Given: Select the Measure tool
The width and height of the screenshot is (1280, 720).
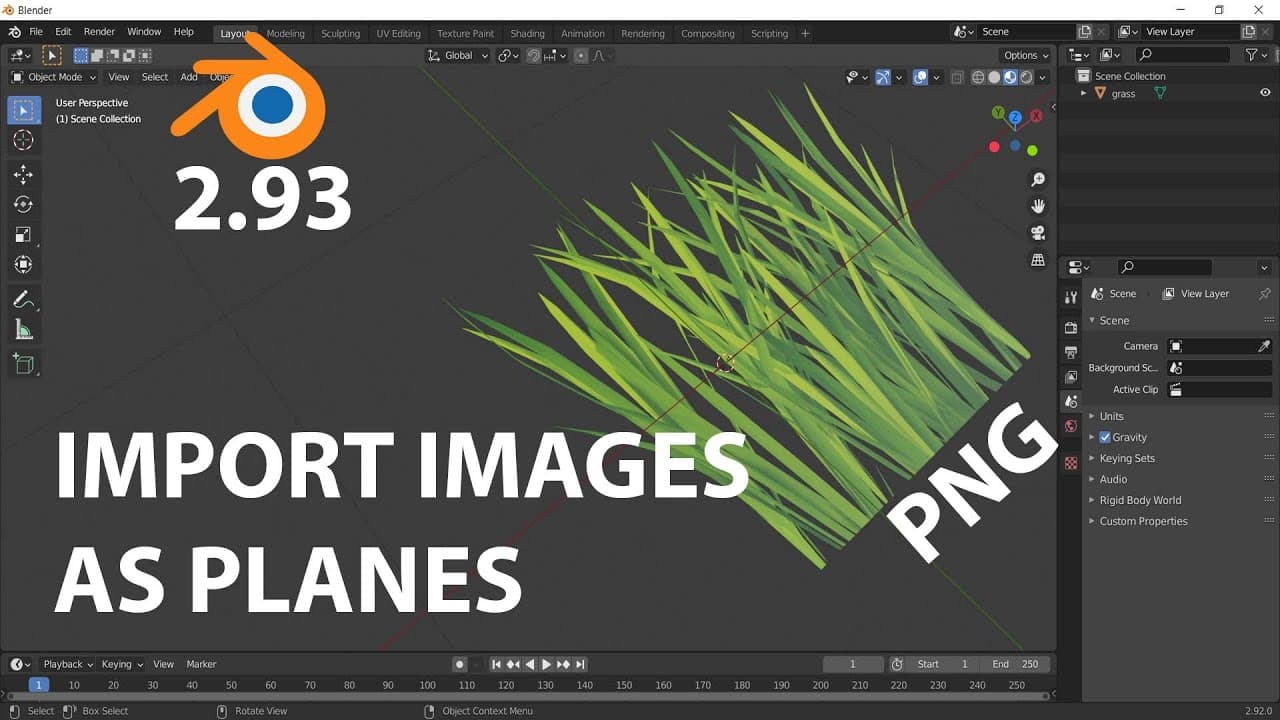Looking at the screenshot, I should (24, 329).
